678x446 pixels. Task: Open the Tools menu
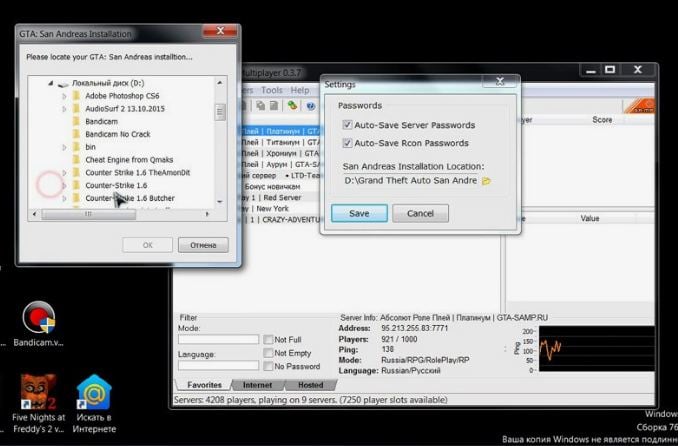[x=272, y=90]
